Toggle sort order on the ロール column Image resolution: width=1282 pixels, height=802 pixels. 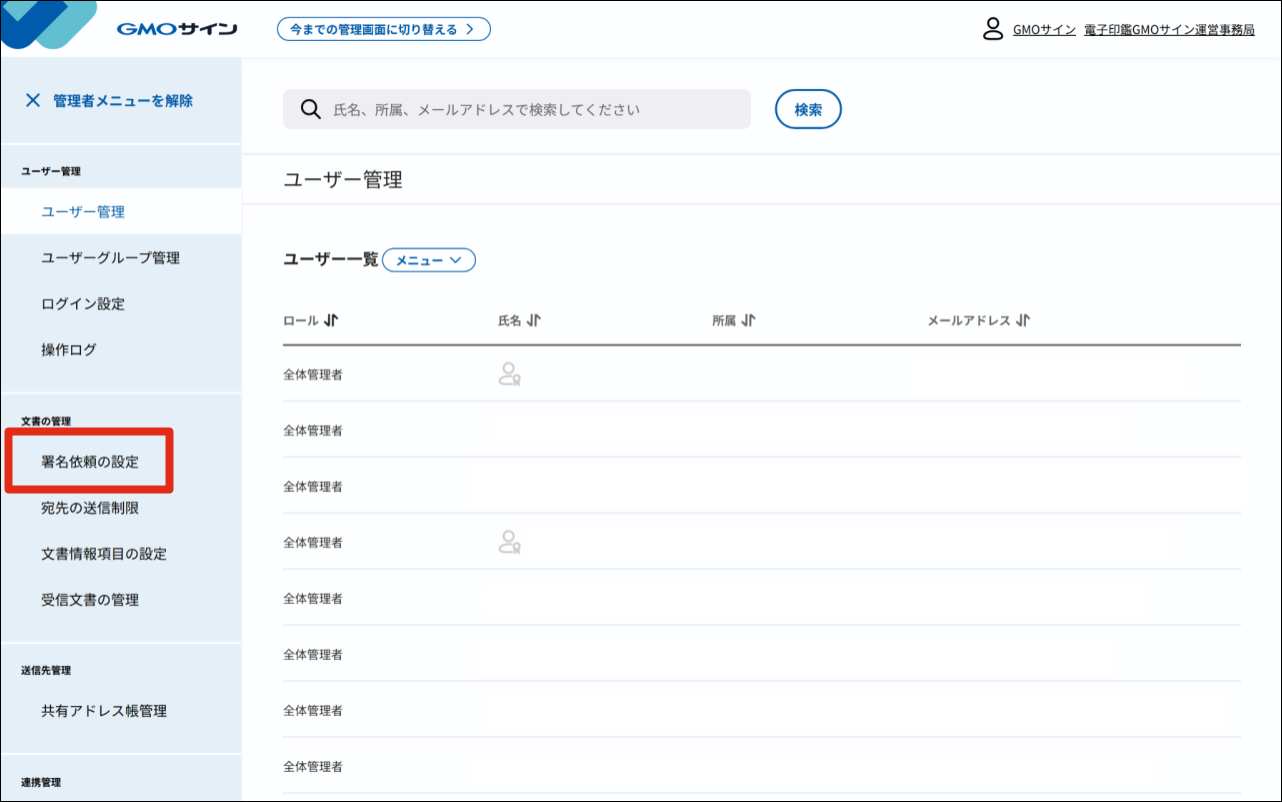331,320
